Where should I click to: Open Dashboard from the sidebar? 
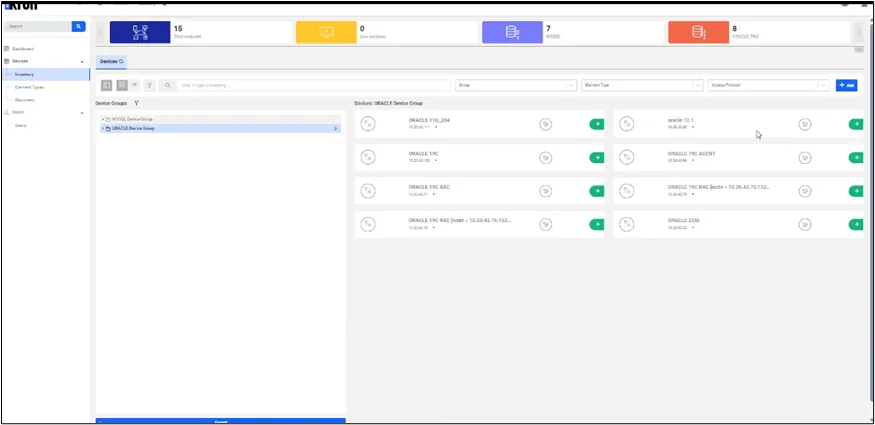(23, 49)
